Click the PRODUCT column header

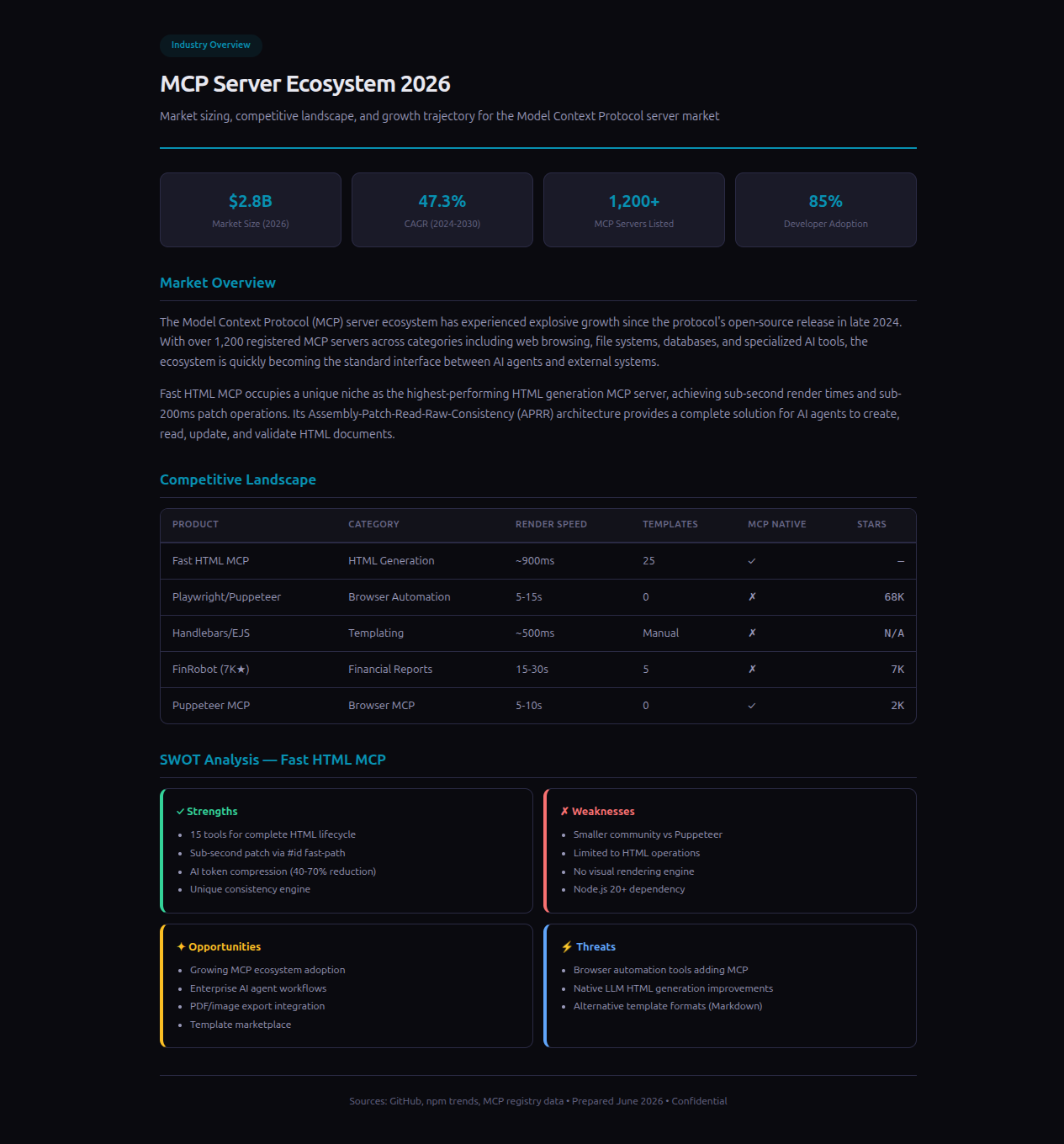(195, 524)
